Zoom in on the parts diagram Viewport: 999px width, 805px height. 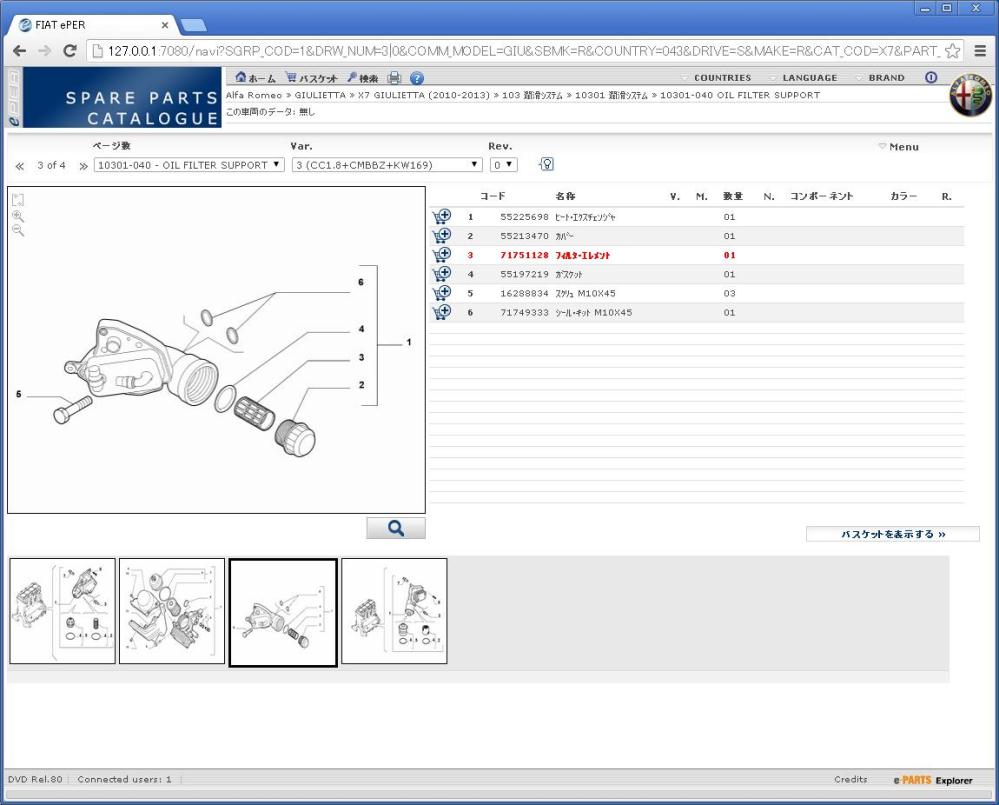coord(18,216)
